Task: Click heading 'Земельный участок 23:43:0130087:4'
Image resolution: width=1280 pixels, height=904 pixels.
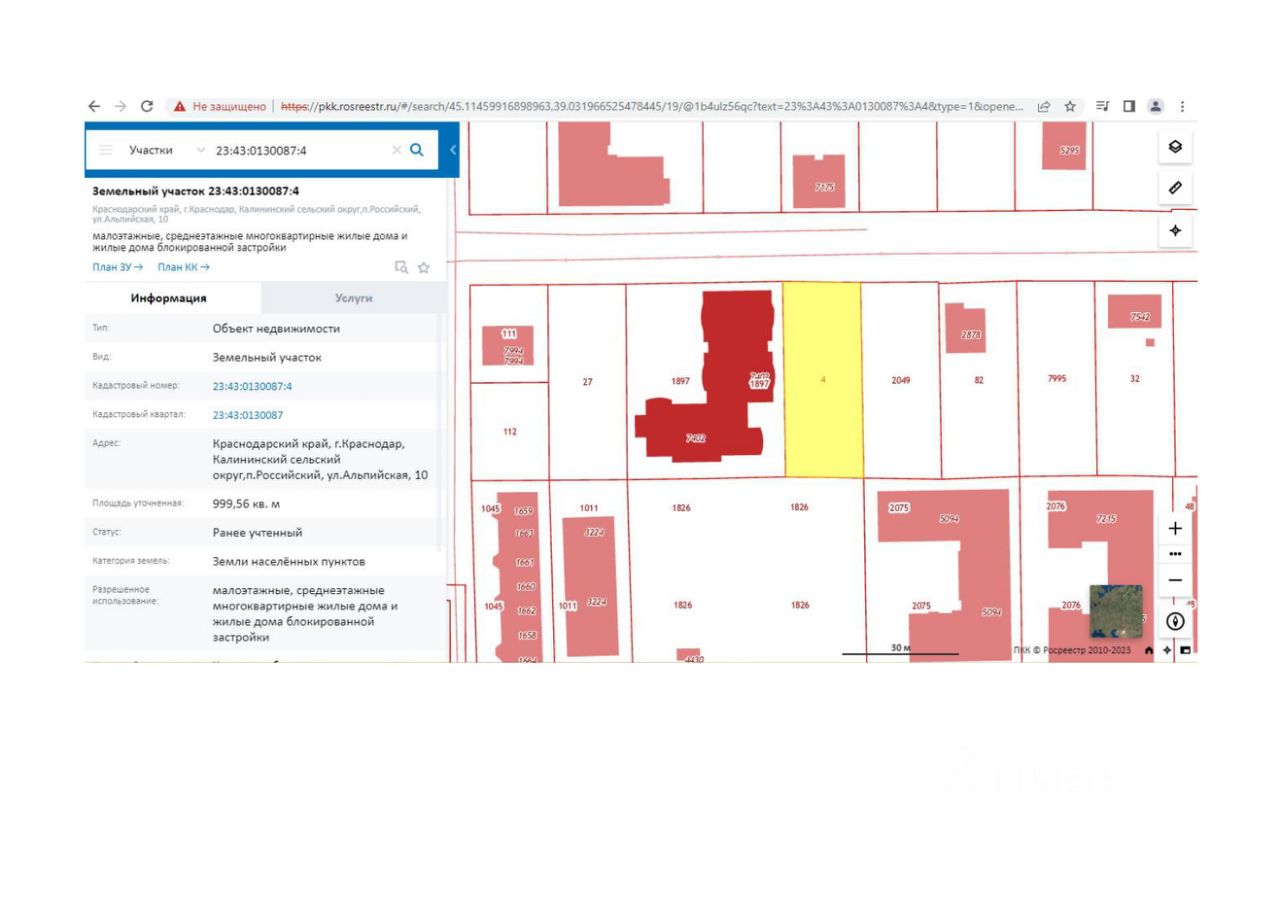Action: [195, 191]
